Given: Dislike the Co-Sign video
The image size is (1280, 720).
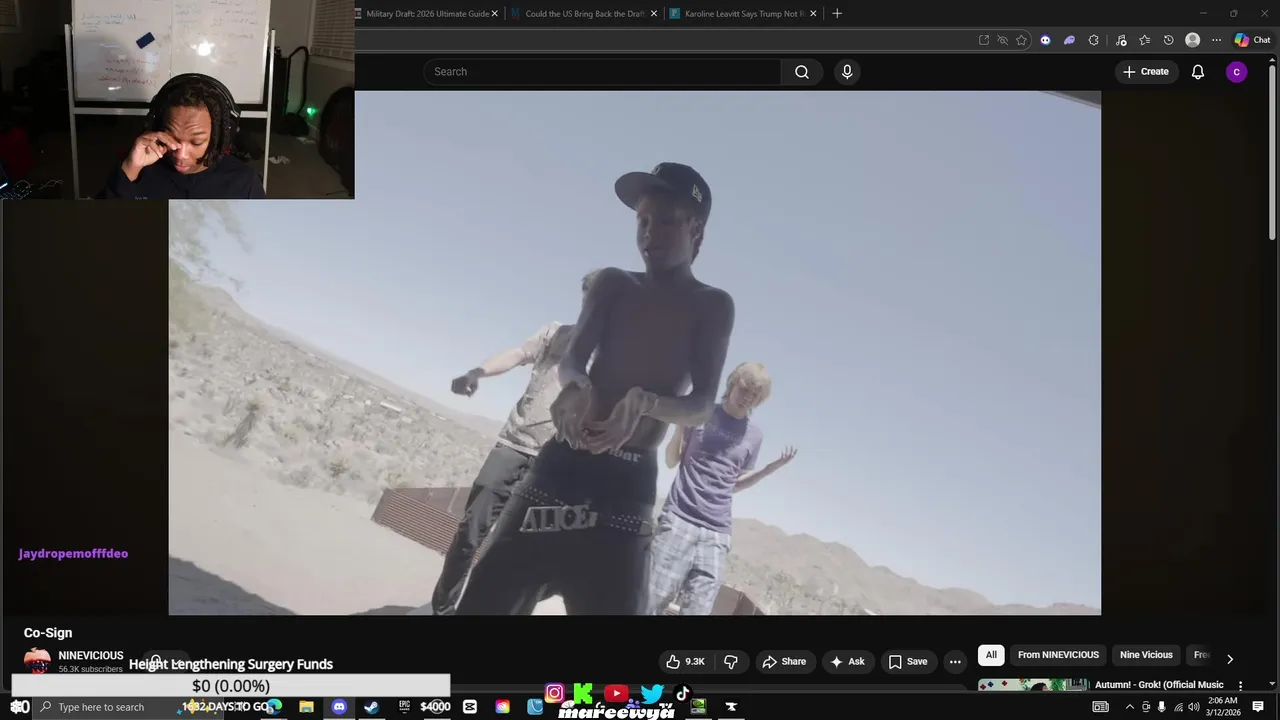Looking at the screenshot, I should (731, 661).
